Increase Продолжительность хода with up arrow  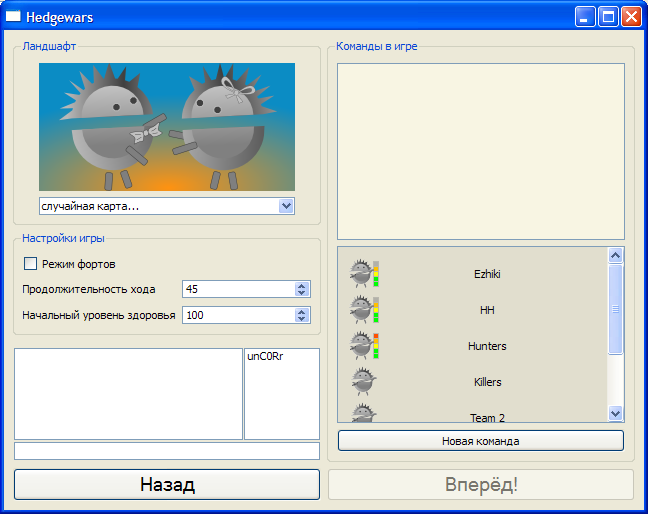(302, 285)
